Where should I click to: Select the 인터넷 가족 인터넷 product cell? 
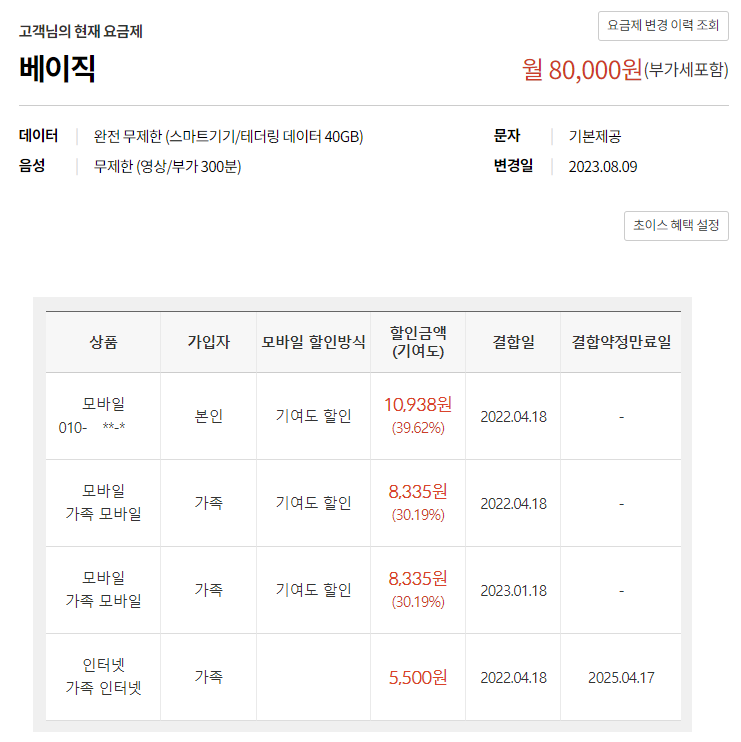[103, 677]
